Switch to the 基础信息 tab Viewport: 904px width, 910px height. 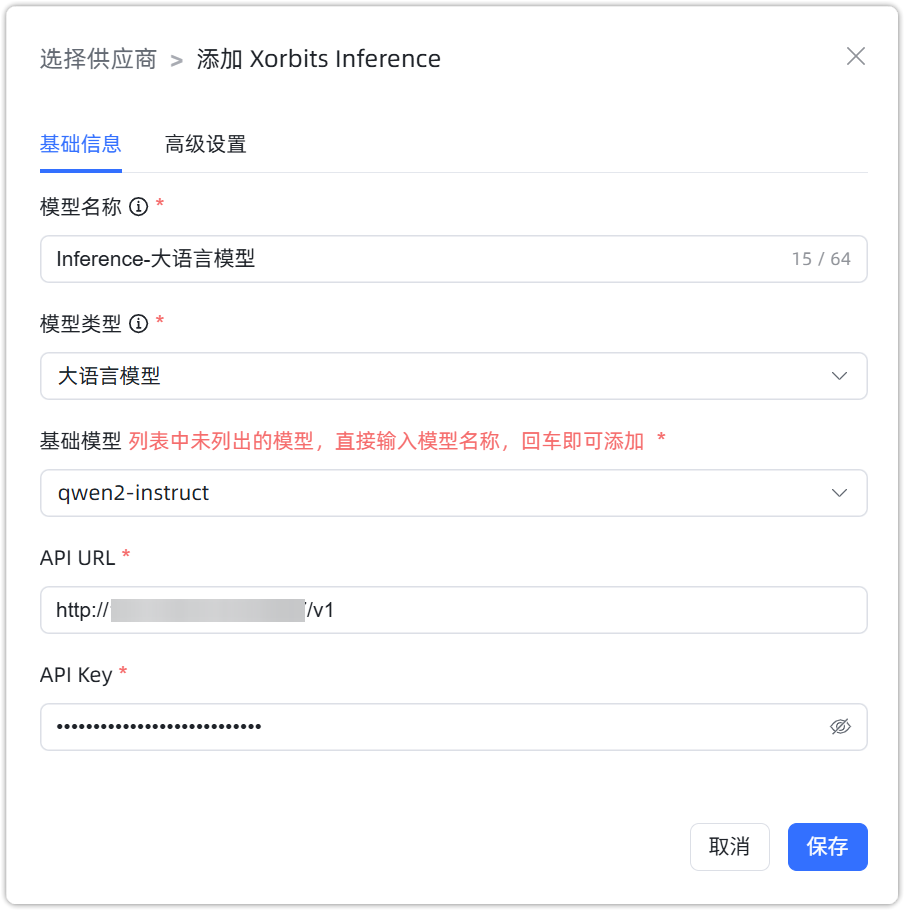(80, 144)
